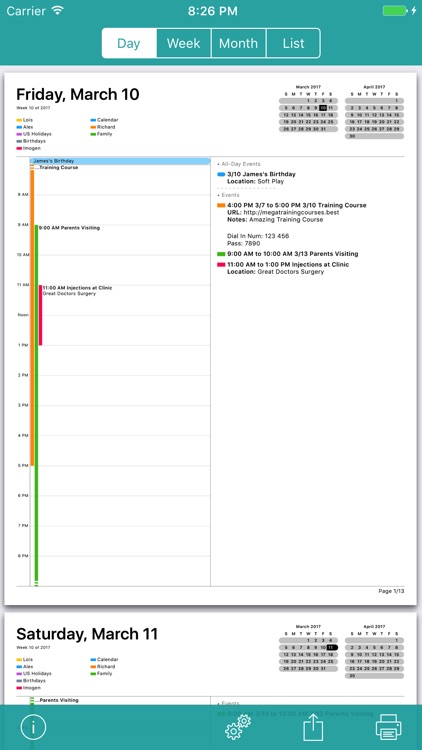This screenshot has width=422, height=750.
Task: Tap the Notes: Amazing Training Course line
Action: (x=275, y=220)
